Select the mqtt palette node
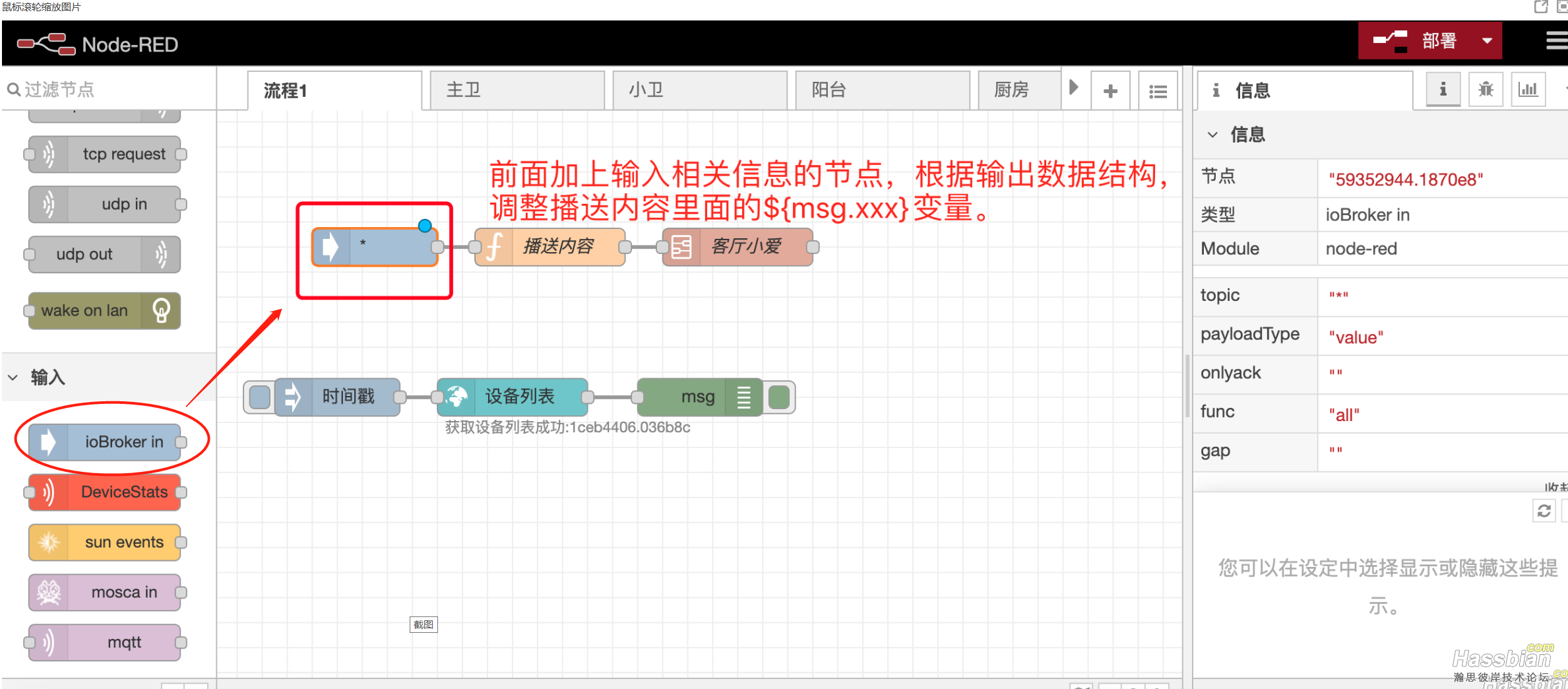1568x689 pixels. click(105, 643)
